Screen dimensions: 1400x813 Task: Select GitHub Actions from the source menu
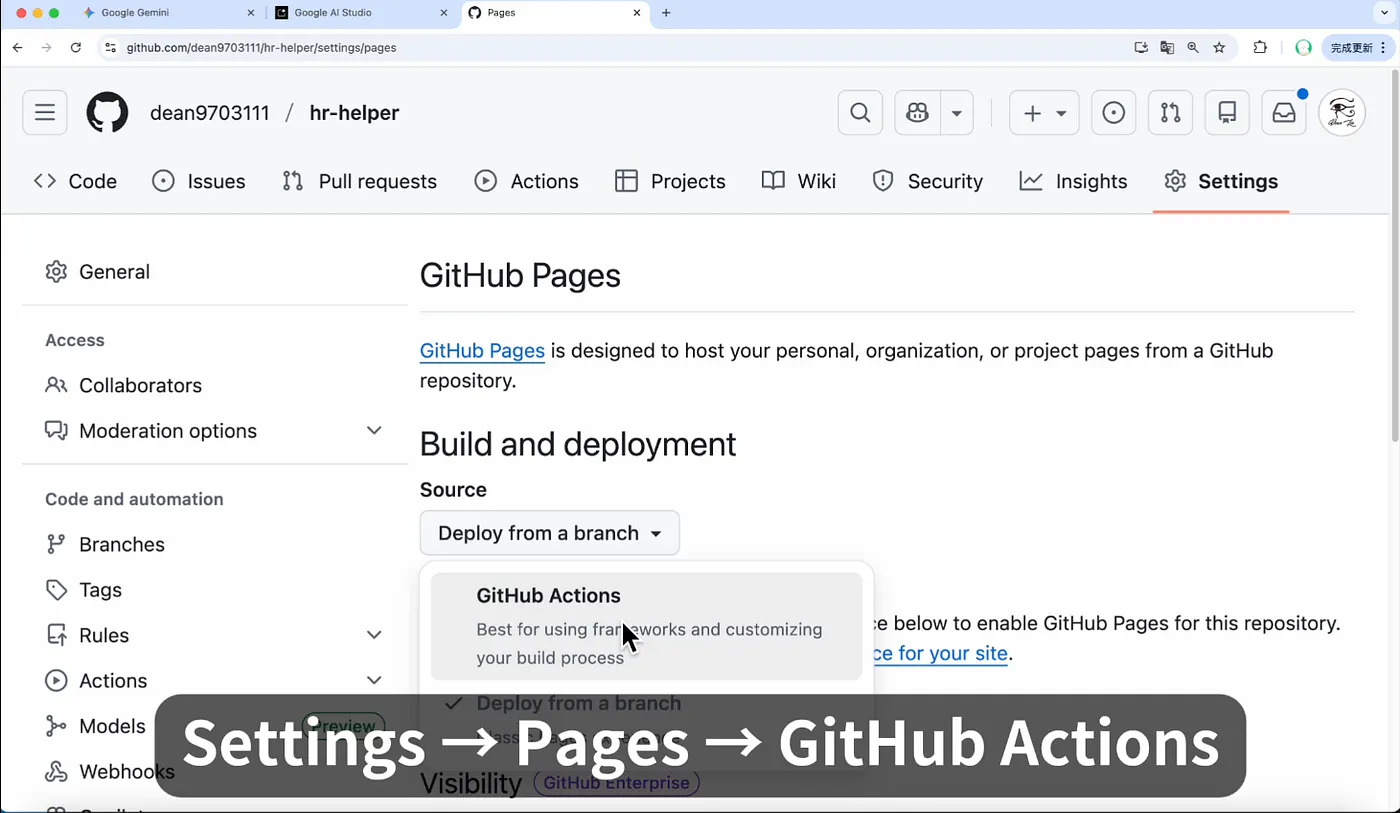tap(646, 626)
